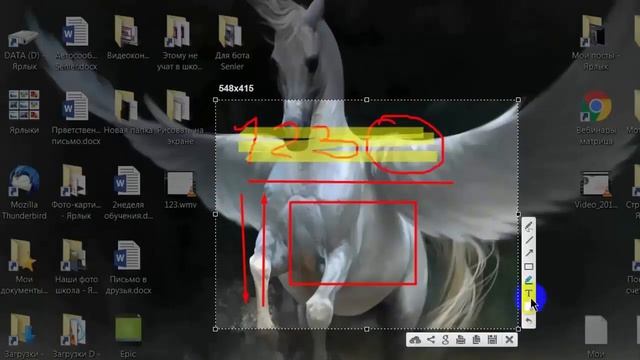This screenshot has width=640, height=360.
Task: Select the Ярлыки desktop icon
Action: point(24,112)
